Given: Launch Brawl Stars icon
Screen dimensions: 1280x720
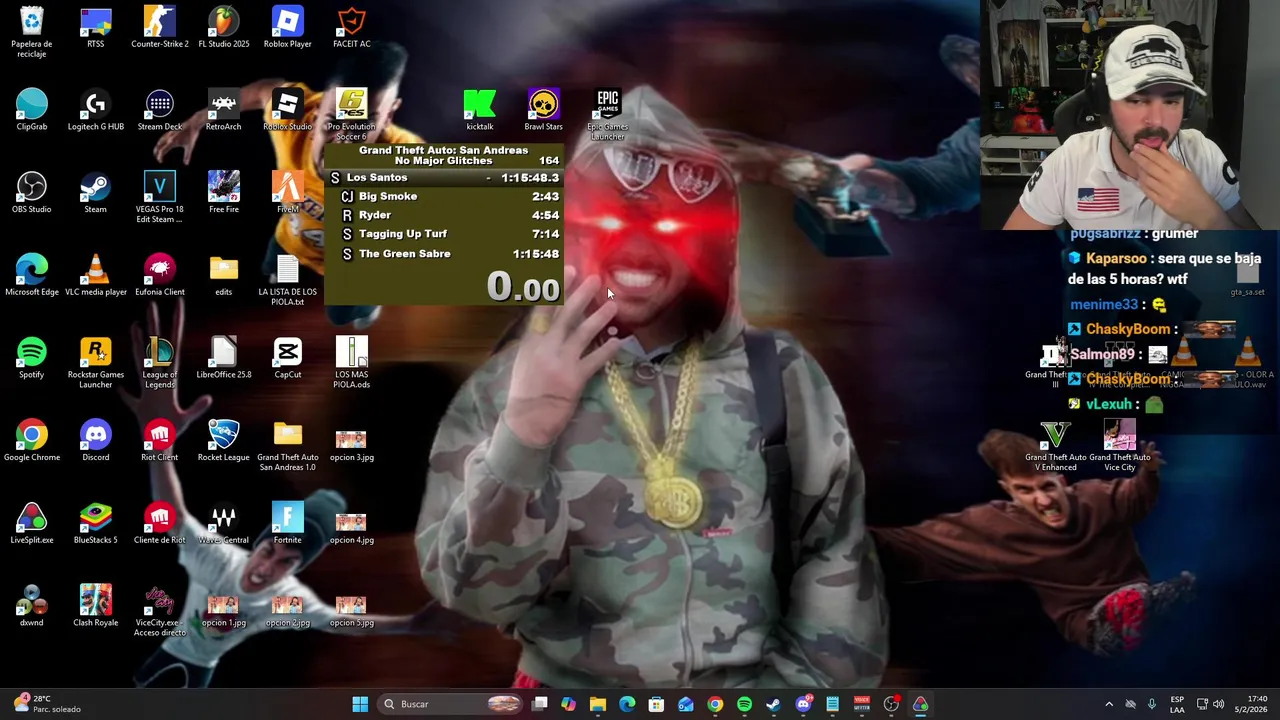Looking at the screenshot, I should click(x=544, y=110).
